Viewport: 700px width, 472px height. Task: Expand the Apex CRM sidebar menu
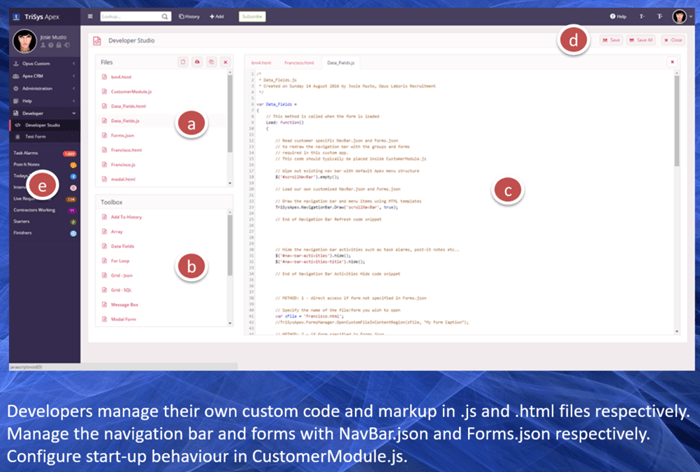[x=45, y=76]
